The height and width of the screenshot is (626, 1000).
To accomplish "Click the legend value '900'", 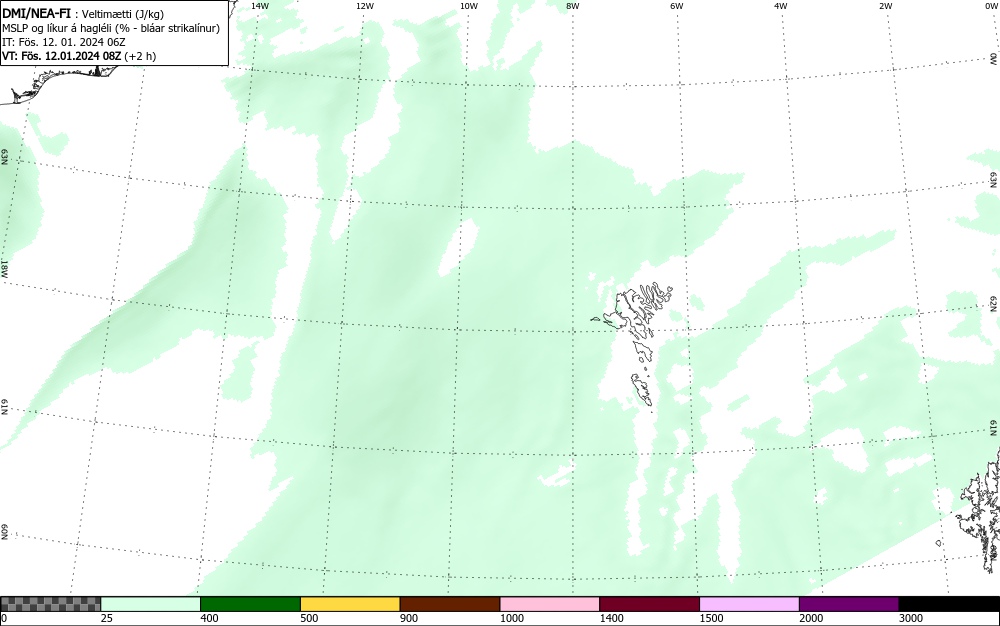I will (x=409, y=618).
